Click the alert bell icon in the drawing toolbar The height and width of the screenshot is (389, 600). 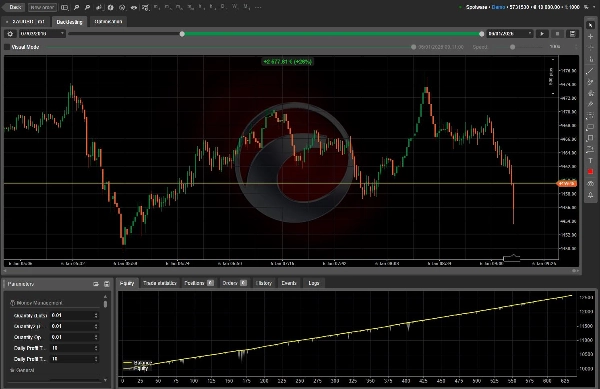click(x=590, y=195)
